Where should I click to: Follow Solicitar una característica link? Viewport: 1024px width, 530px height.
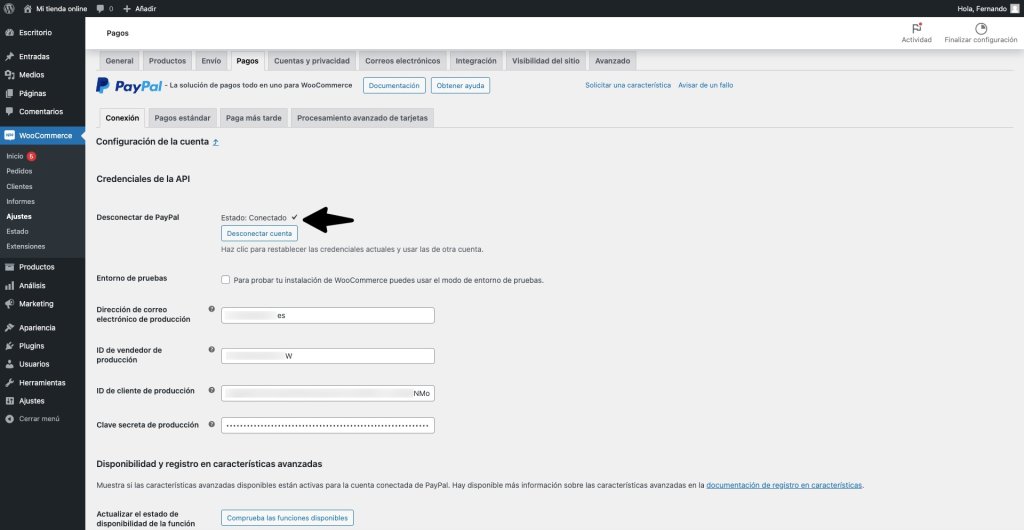click(x=628, y=86)
